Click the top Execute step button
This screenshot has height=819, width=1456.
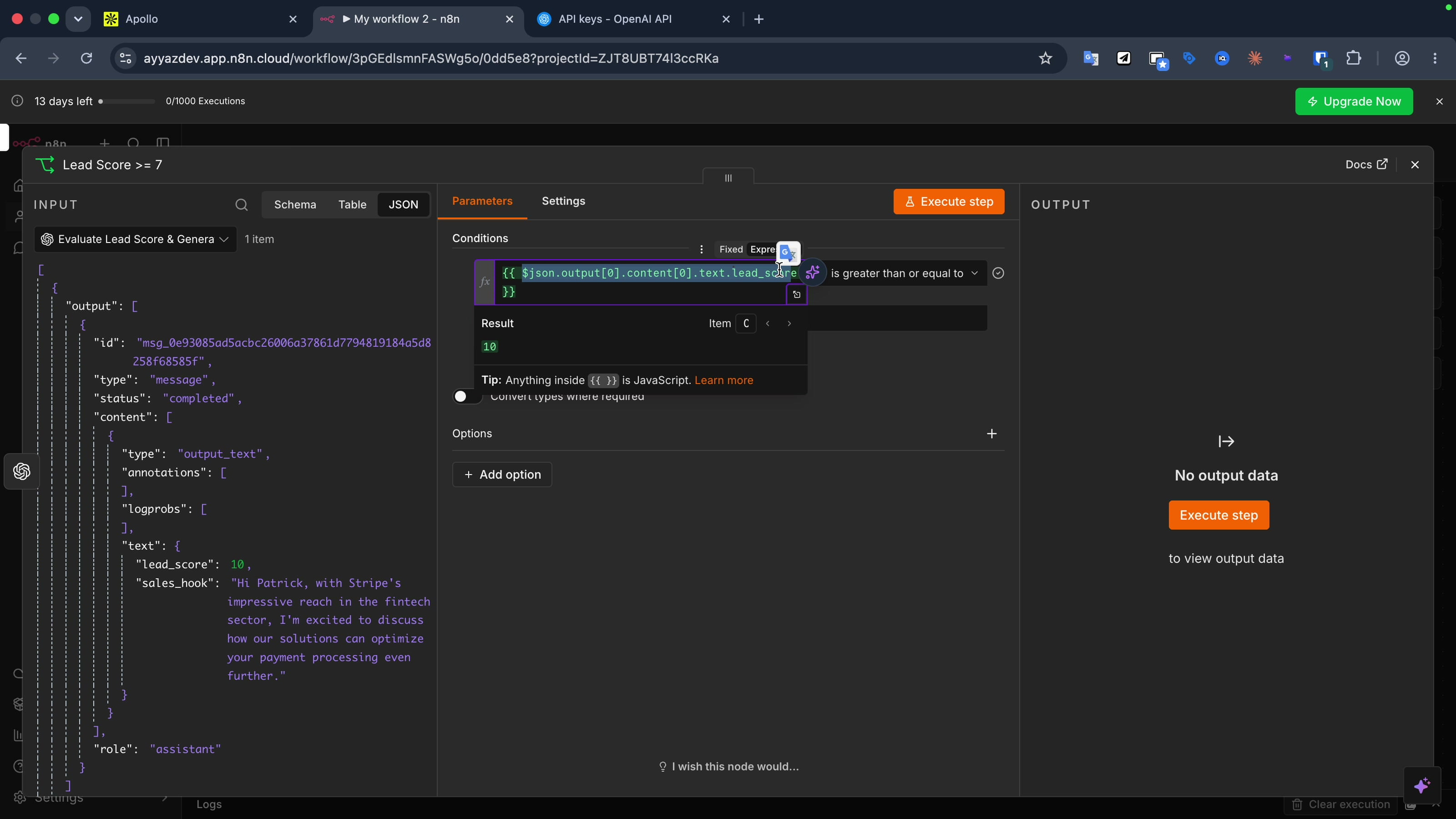coord(948,202)
